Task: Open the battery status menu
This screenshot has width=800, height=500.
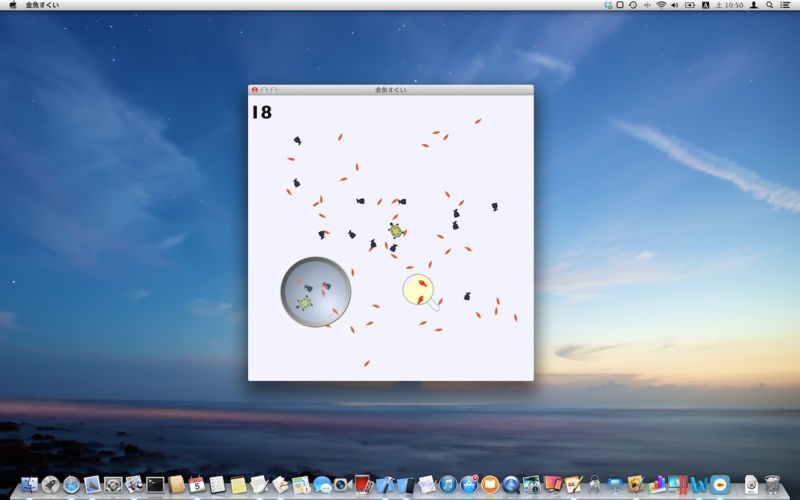Action: [x=690, y=5]
